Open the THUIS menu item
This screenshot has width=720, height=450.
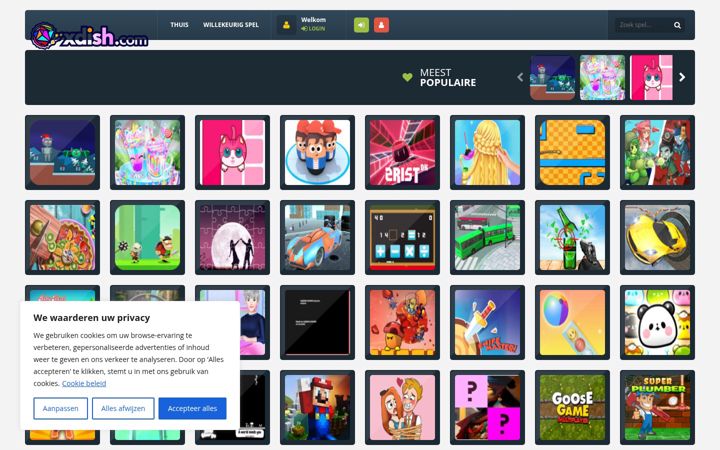coord(179,25)
